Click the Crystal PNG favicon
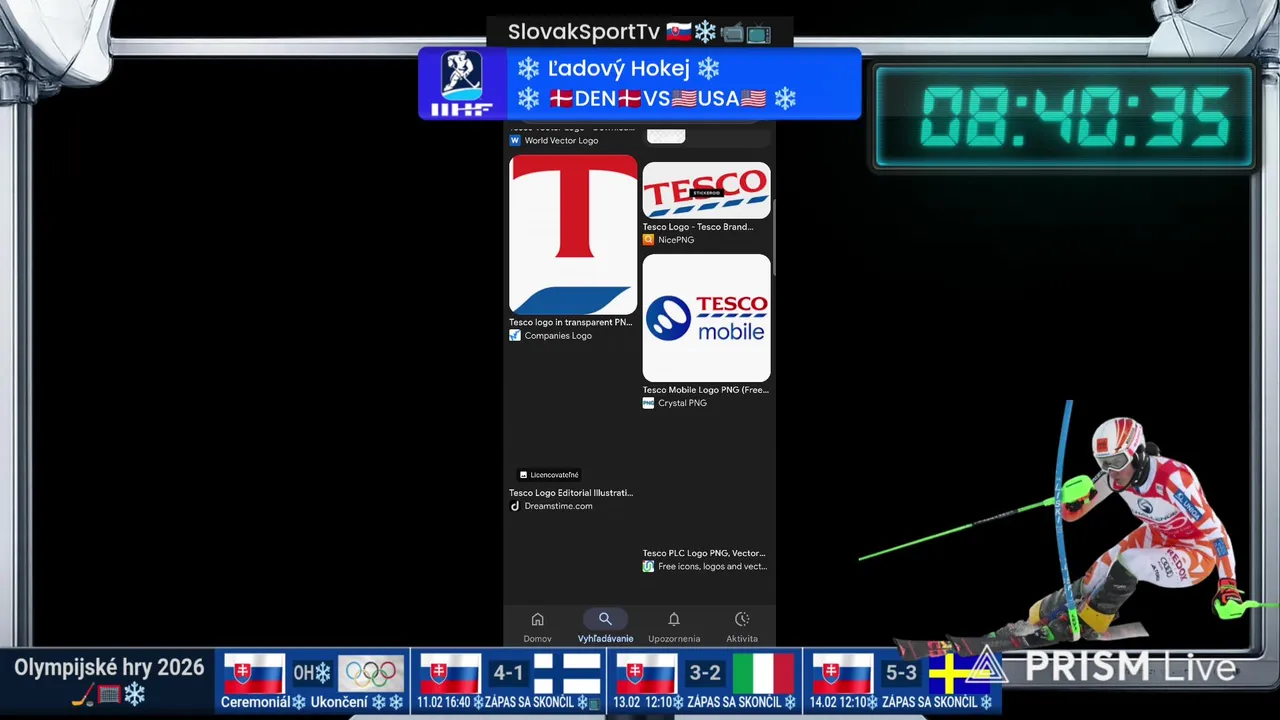This screenshot has height=720, width=1280. (x=648, y=403)
